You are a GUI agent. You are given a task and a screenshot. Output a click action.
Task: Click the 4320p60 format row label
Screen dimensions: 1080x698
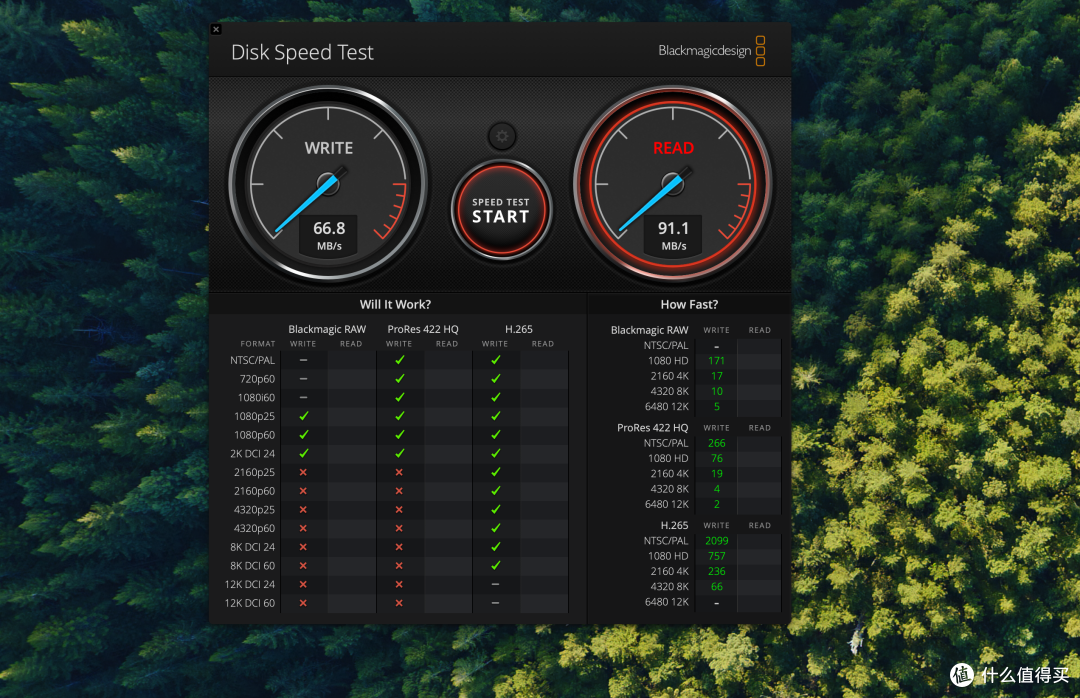254,528
